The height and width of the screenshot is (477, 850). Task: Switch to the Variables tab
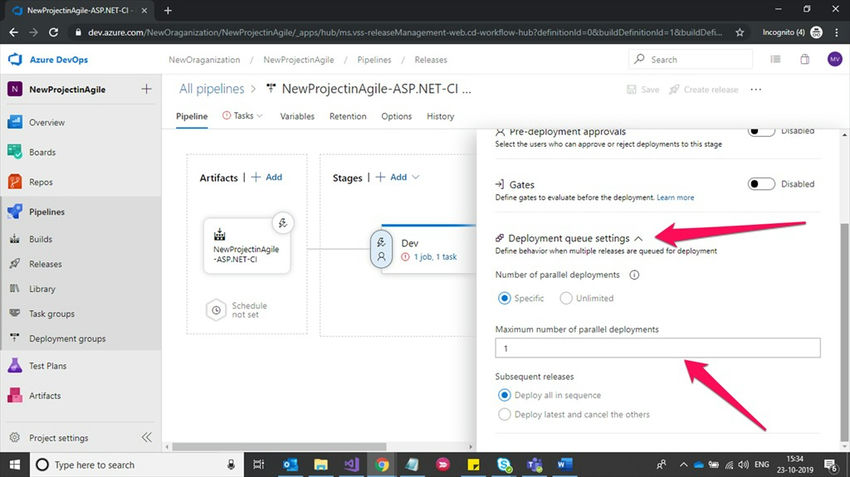(x=297, y=116)
